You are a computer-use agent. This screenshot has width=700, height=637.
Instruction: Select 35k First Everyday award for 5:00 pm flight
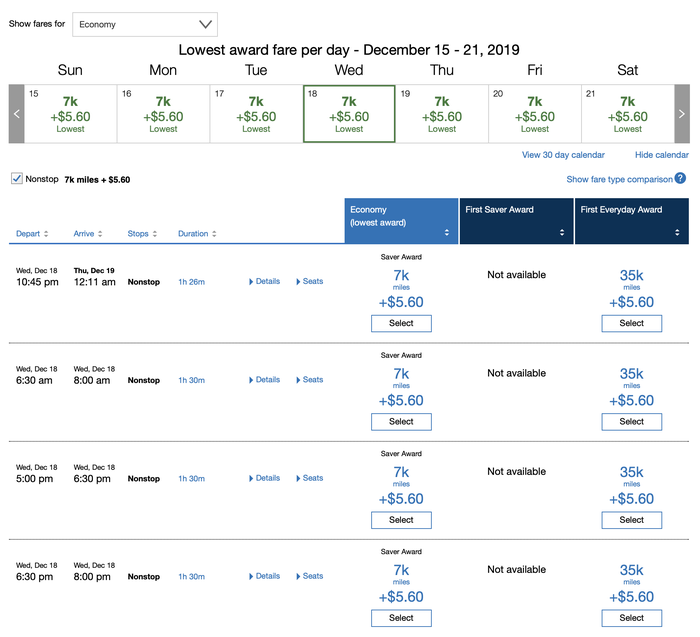(632, 520)
